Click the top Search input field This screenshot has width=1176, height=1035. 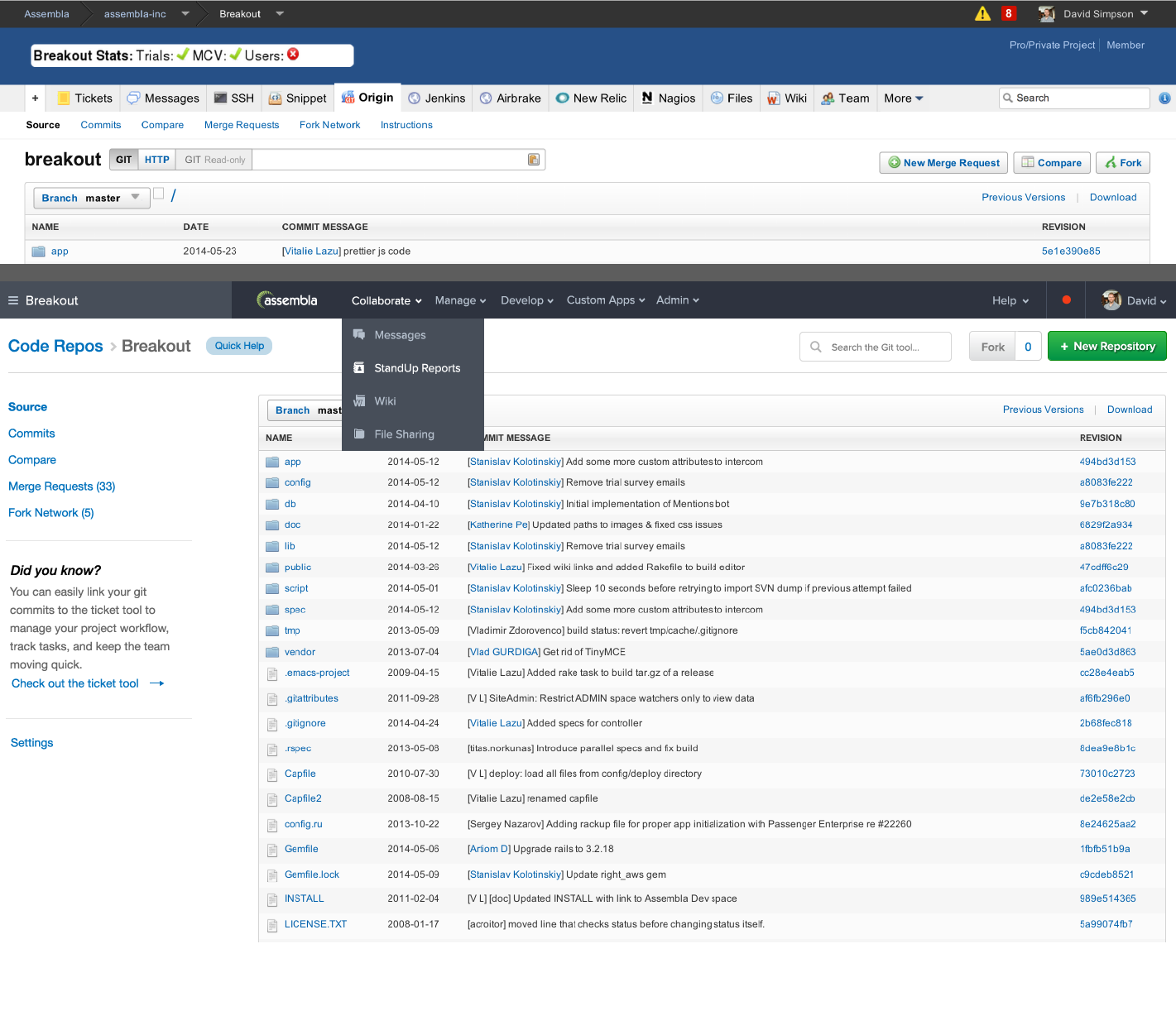[1074, 98]
